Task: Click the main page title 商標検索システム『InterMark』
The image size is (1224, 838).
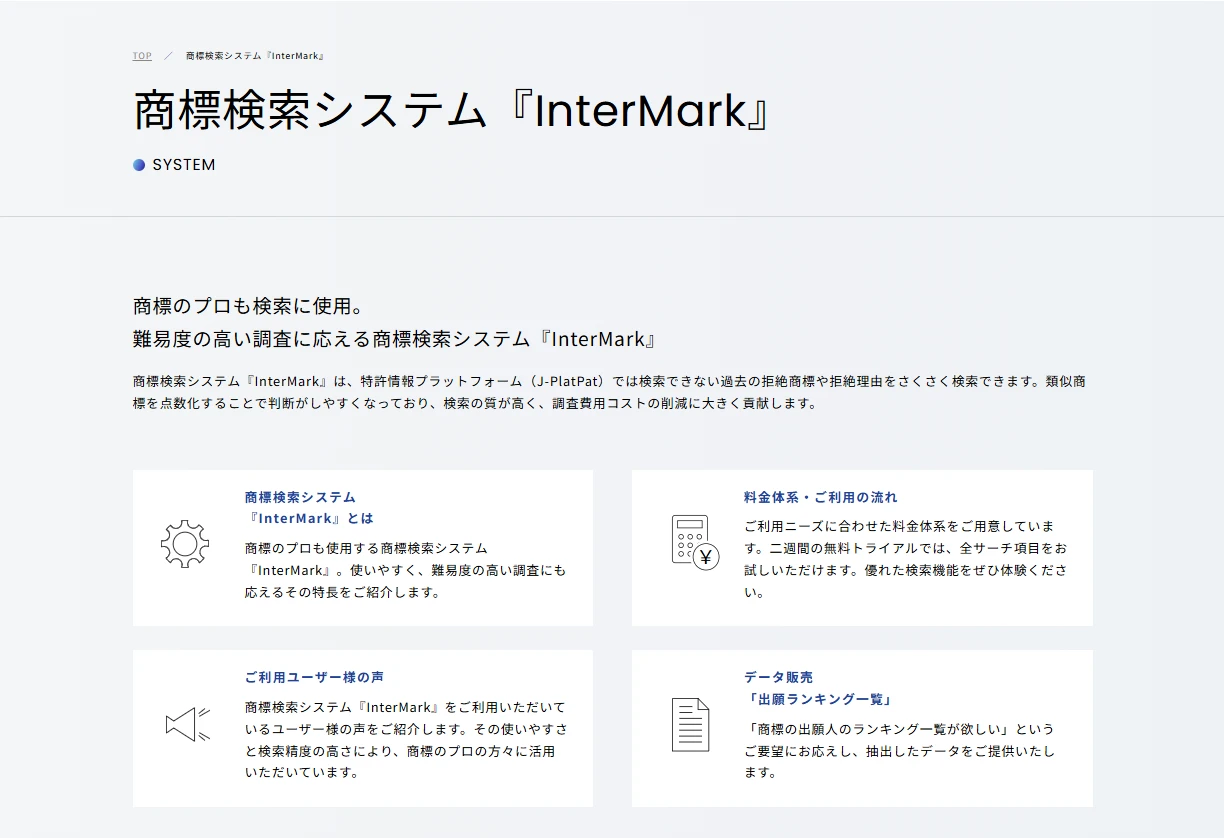Action: 453,112
